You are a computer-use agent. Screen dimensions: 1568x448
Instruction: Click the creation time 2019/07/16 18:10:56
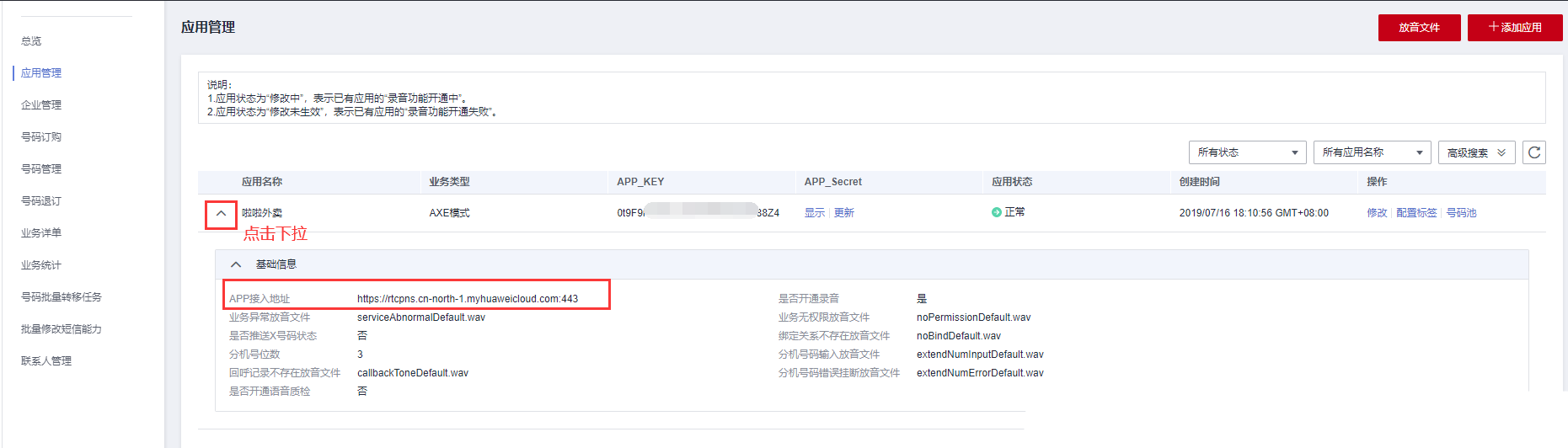(1254, 213)
